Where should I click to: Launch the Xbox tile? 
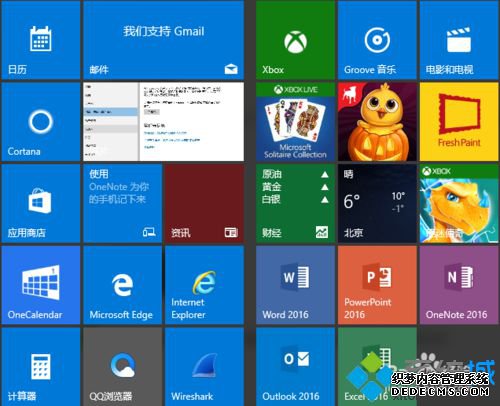pyautogui.click(x=295, y=40)
